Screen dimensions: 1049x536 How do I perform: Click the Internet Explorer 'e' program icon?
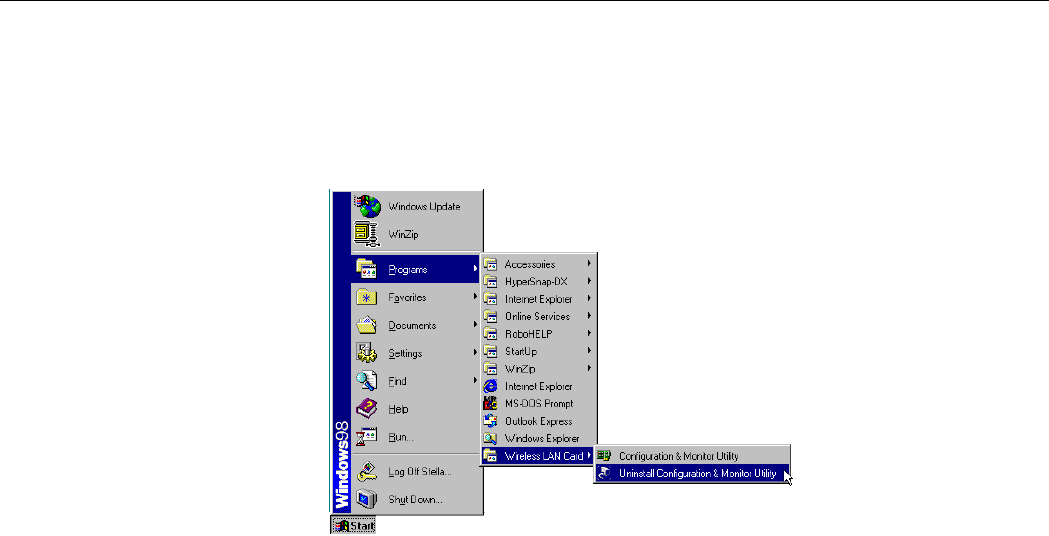click(491, 386)
